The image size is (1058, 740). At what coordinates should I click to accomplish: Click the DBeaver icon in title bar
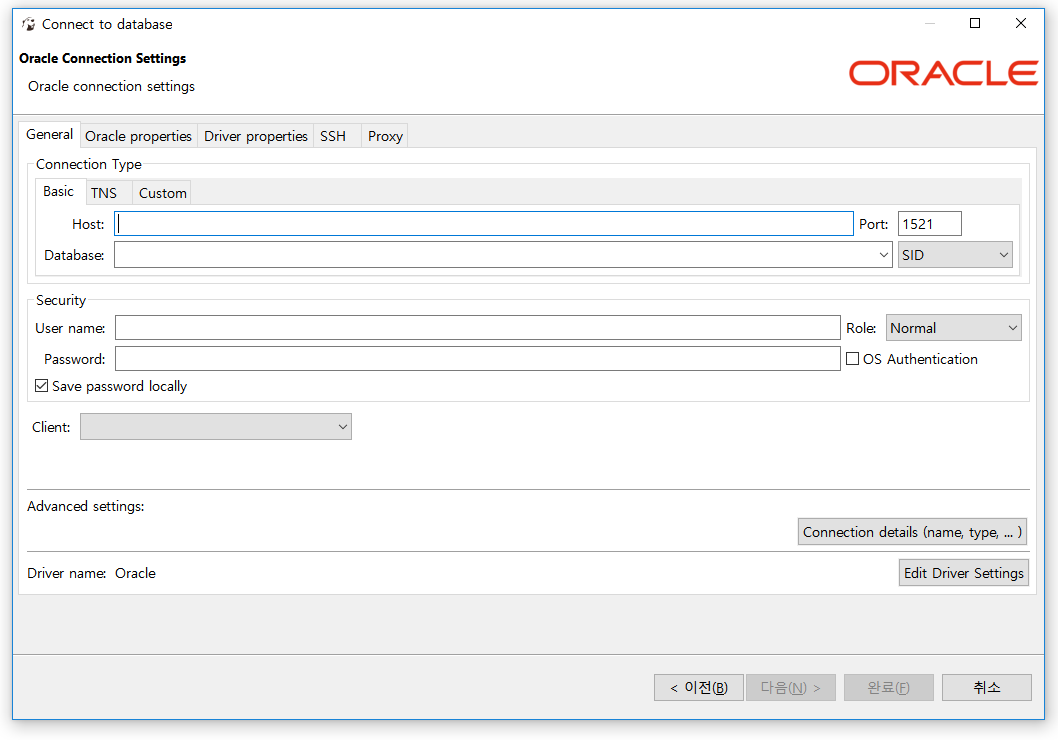point(28,24)
